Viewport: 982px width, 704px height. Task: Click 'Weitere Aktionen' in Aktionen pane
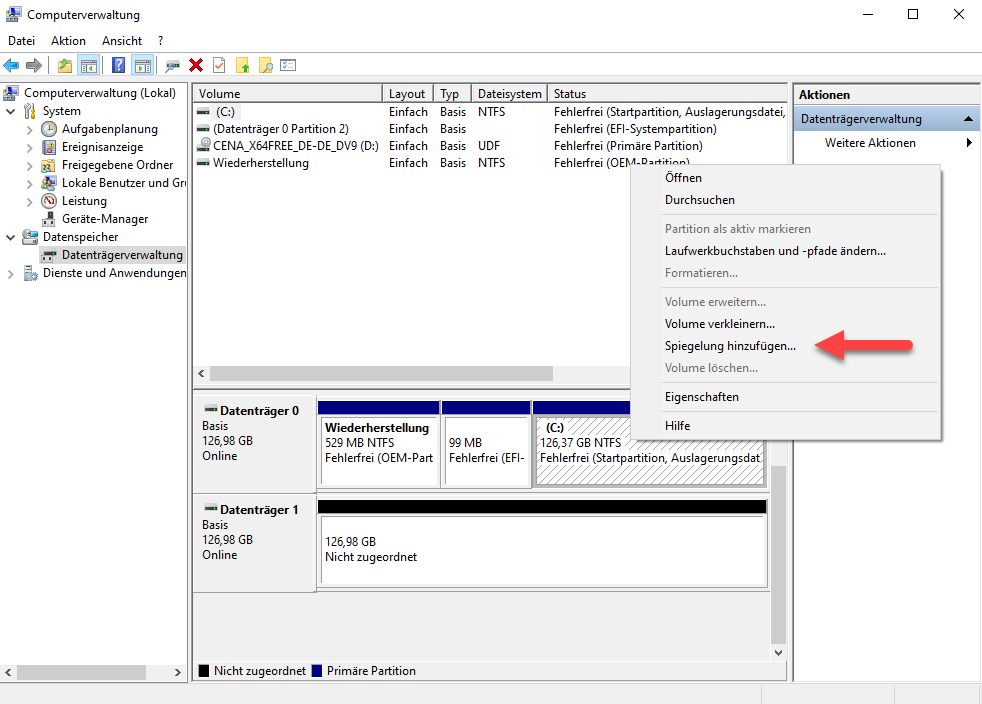point(869,143)
